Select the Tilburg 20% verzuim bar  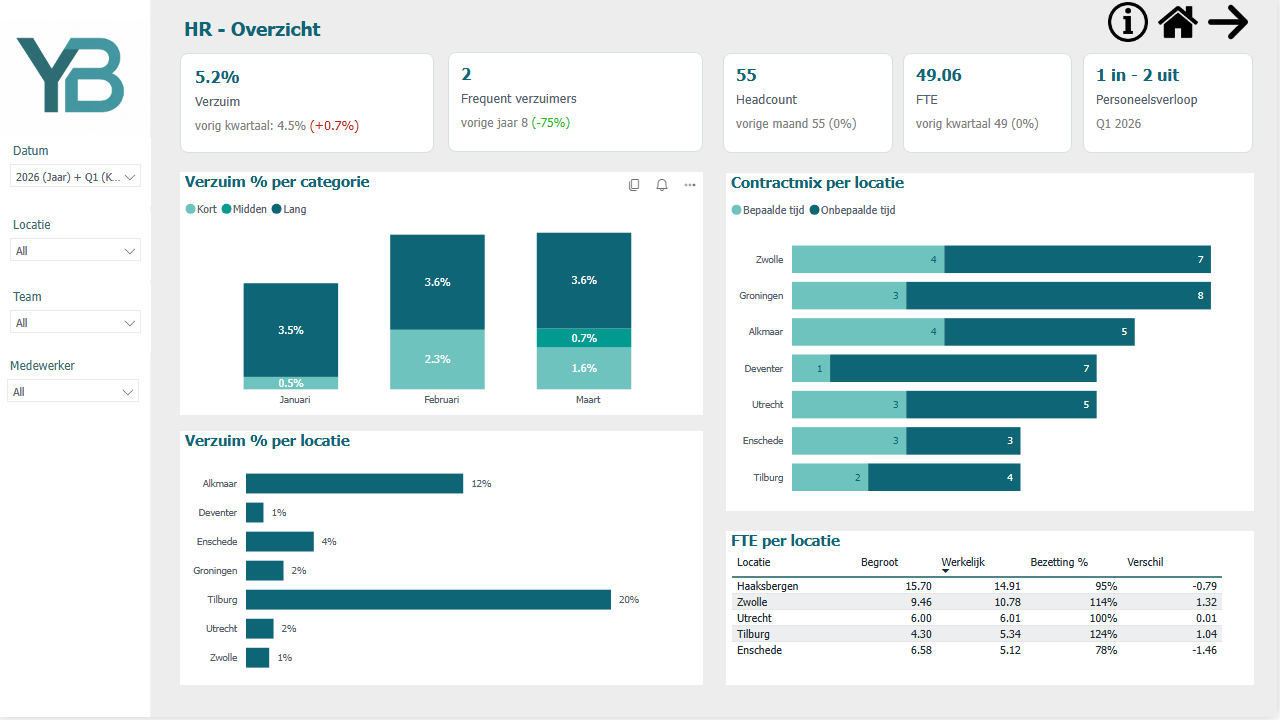pyautogui.click(x=428, y=599)
